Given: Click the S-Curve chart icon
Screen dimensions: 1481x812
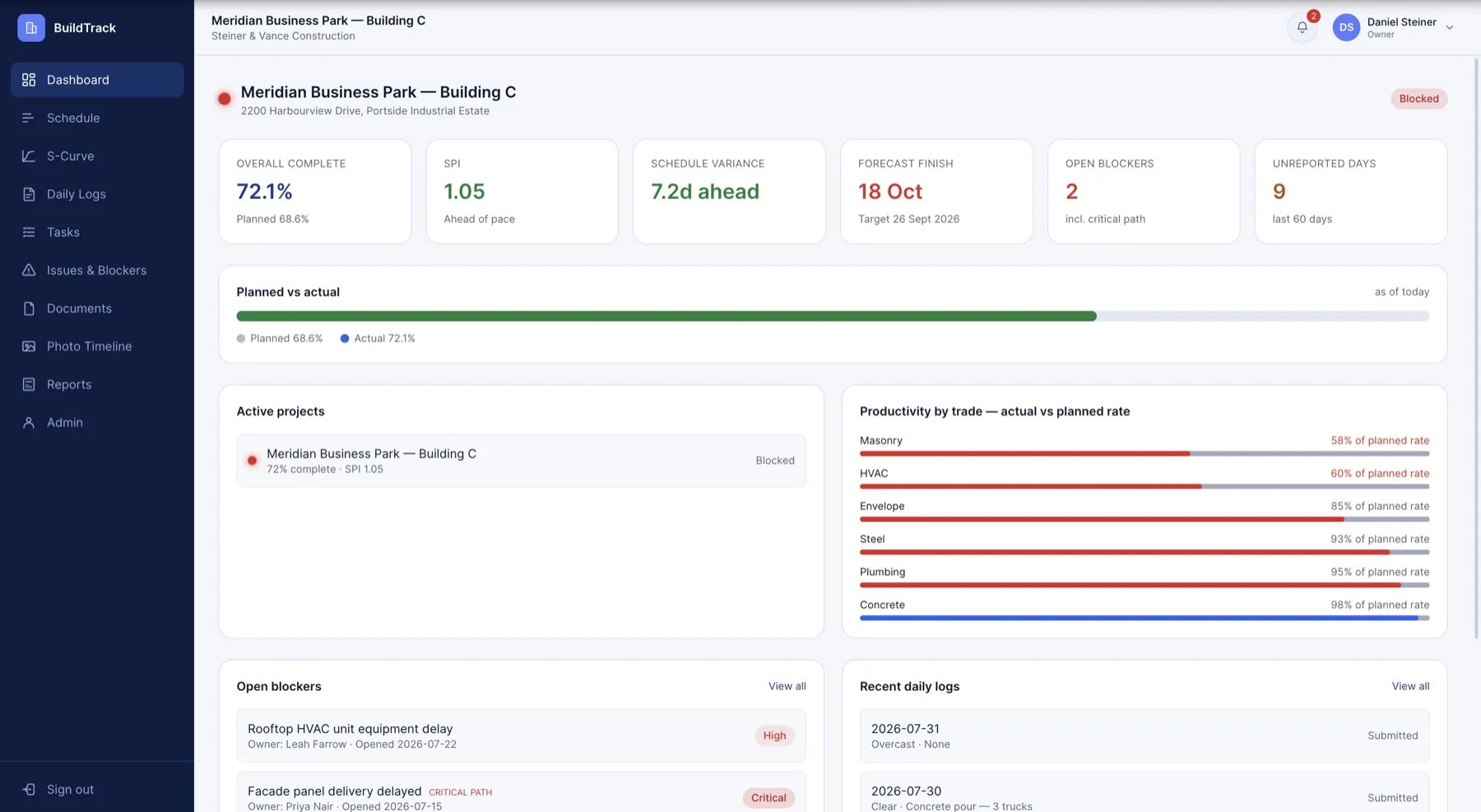Looking at the screenshot, I should point(29,156).
